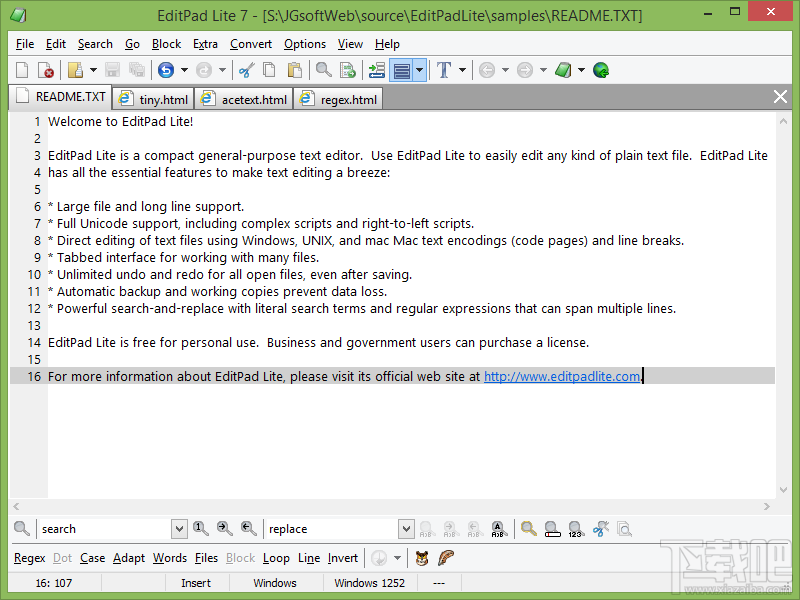Toggle the Loop search option
The width and height of the screenshot is (800, 600).
276,558
